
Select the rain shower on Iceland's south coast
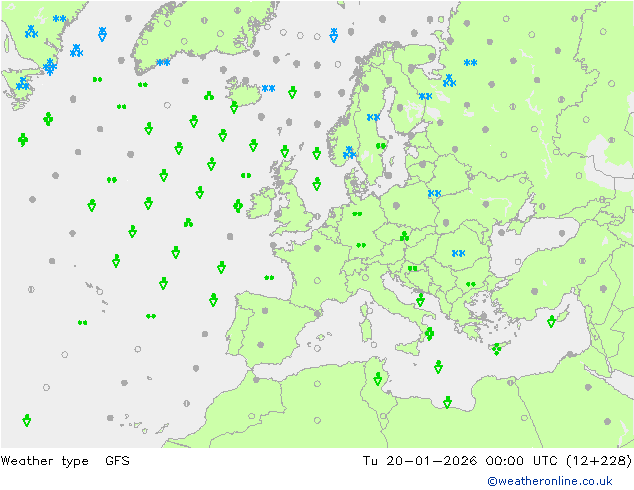tap(234, 107)
